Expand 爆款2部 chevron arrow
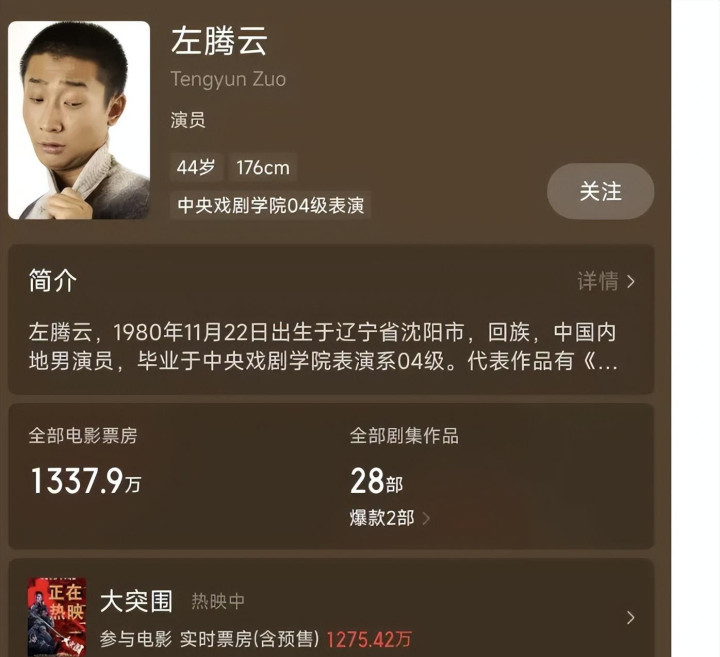The image size is (720, 657). (x=426, y=518)
